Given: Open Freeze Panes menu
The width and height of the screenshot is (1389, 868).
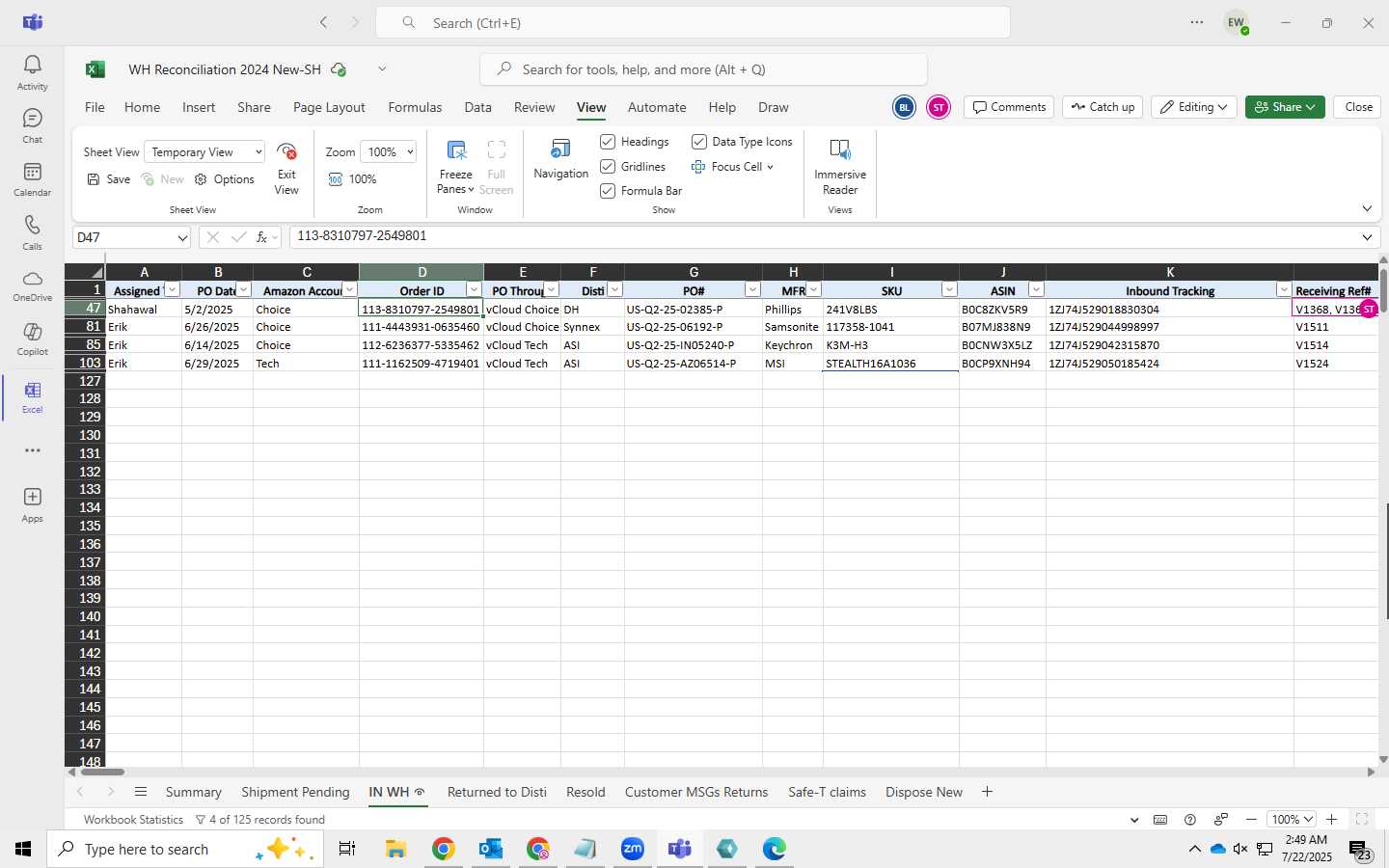Looking at the screenshot, I should tap(455, 169).
